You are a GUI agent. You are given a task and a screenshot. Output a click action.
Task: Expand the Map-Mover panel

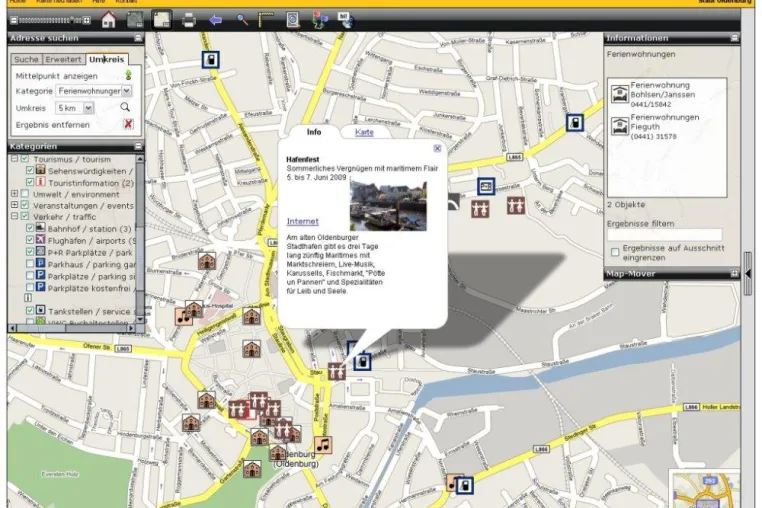pyautogui.click(x=735, y=274)
